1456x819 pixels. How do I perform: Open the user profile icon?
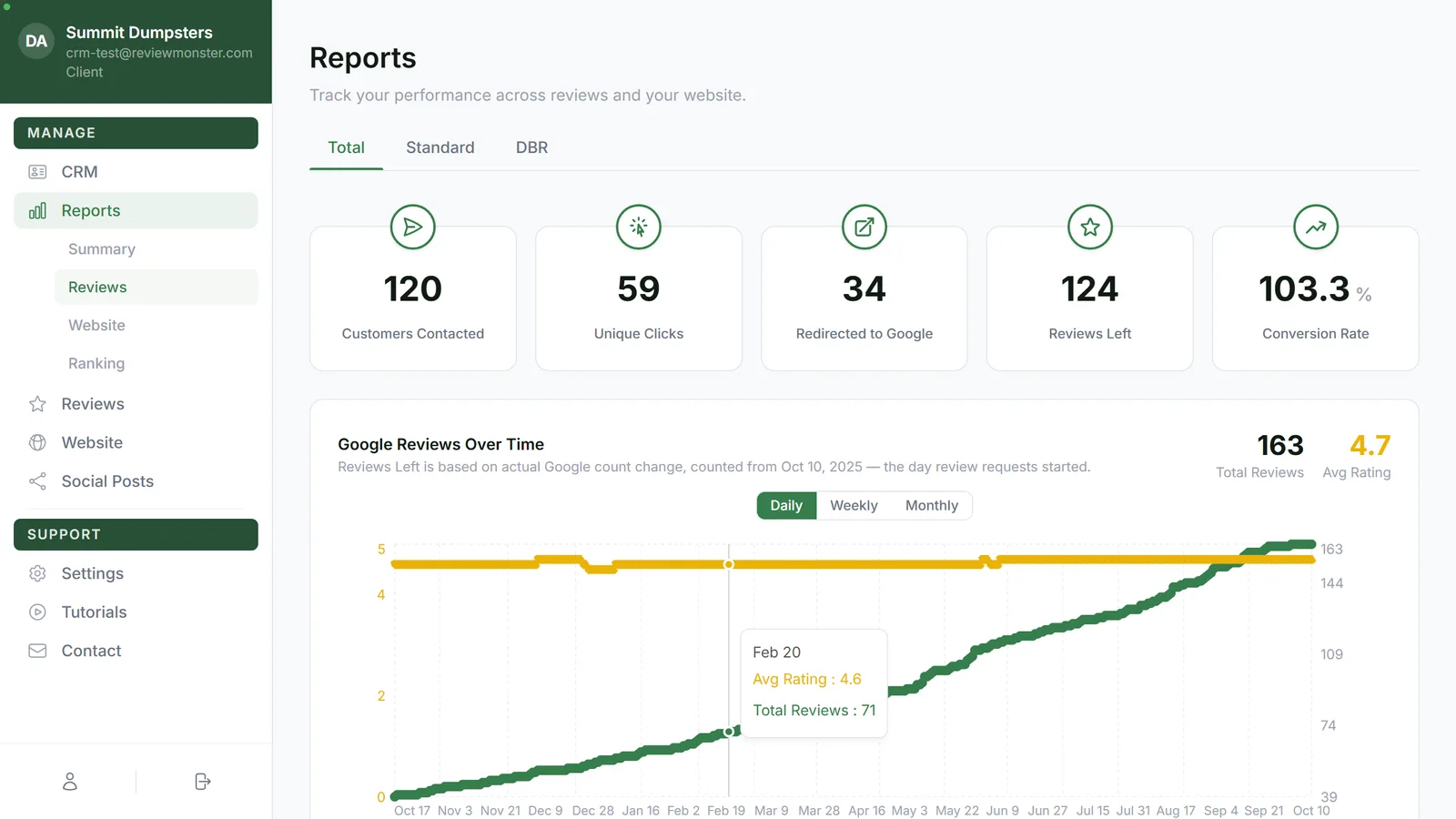point(70,782)
